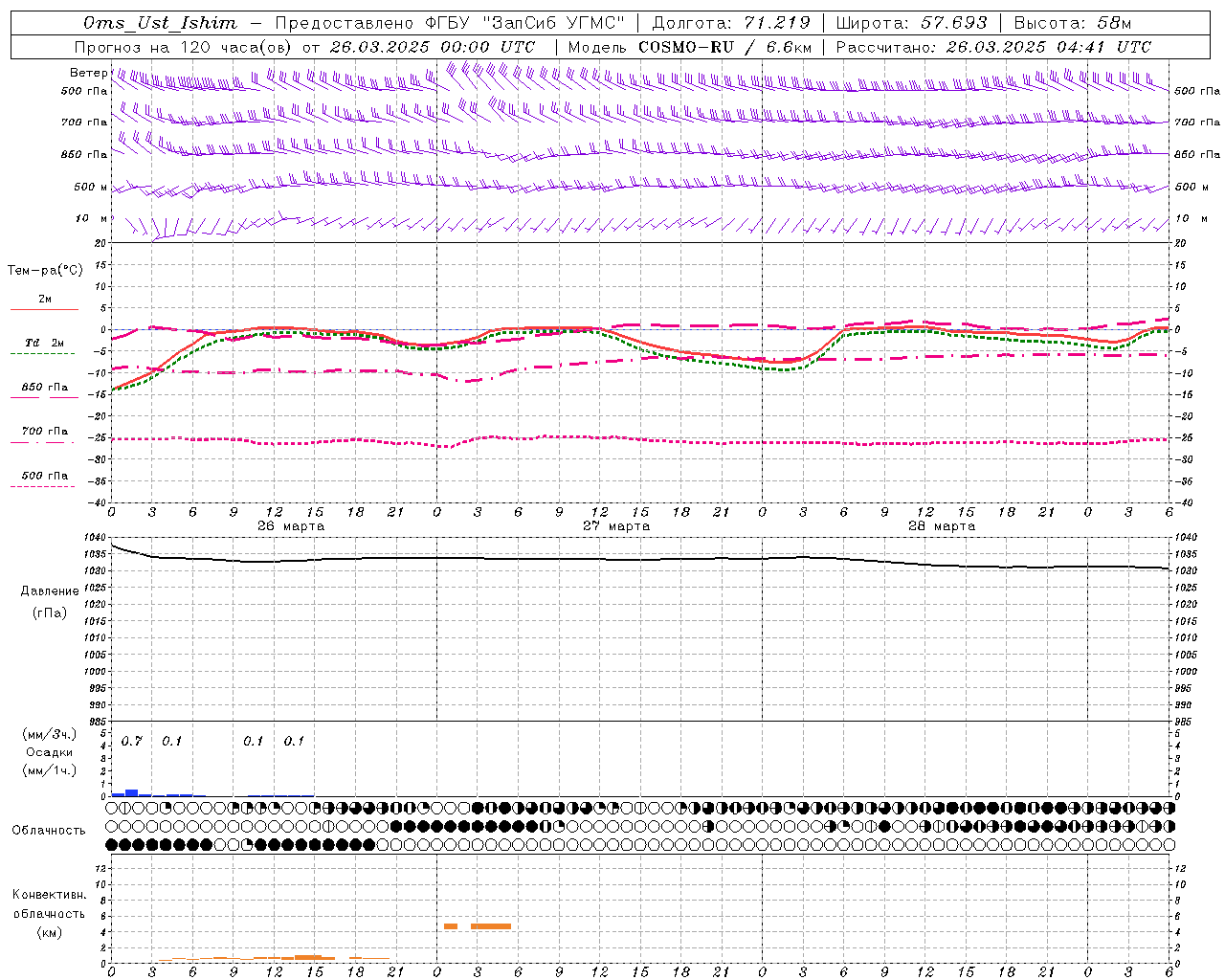This screenshot has width=1225, height=980.
Task: Click the Ветер wind panel label
Action: [88, 73]
